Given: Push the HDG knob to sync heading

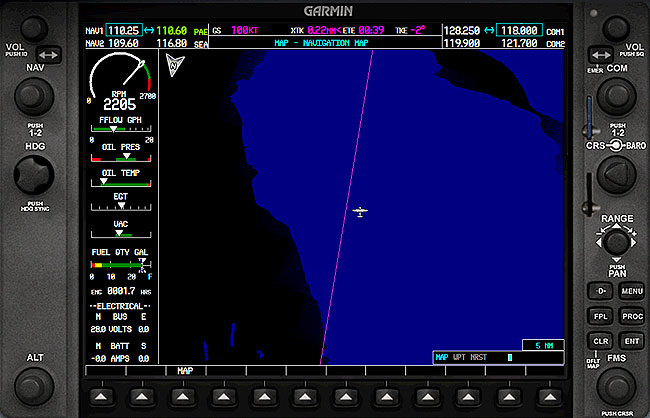Looking at the screenshot, I should coord(34,178).
